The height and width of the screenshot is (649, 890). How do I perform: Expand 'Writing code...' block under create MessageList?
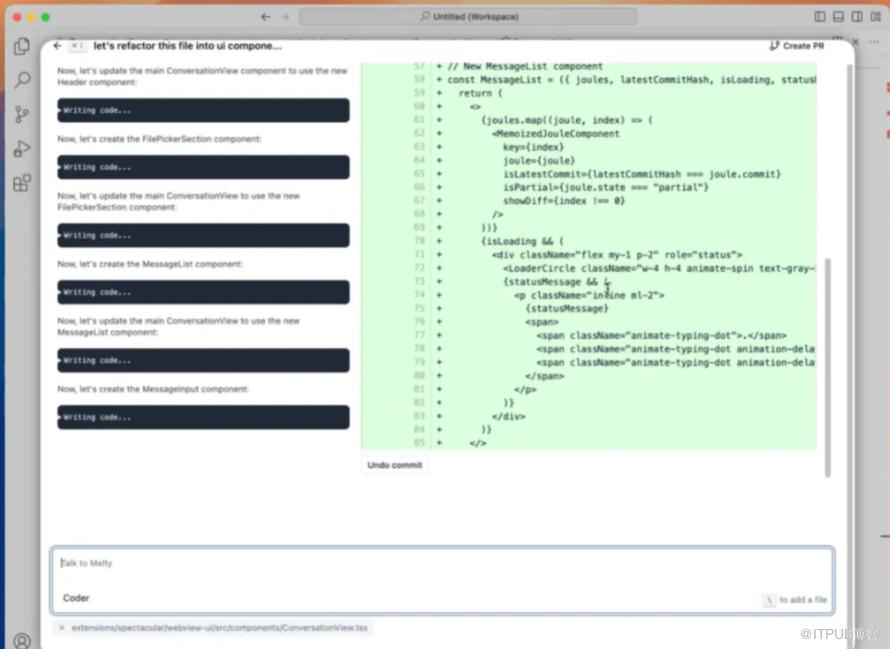[x=203, y=292]
